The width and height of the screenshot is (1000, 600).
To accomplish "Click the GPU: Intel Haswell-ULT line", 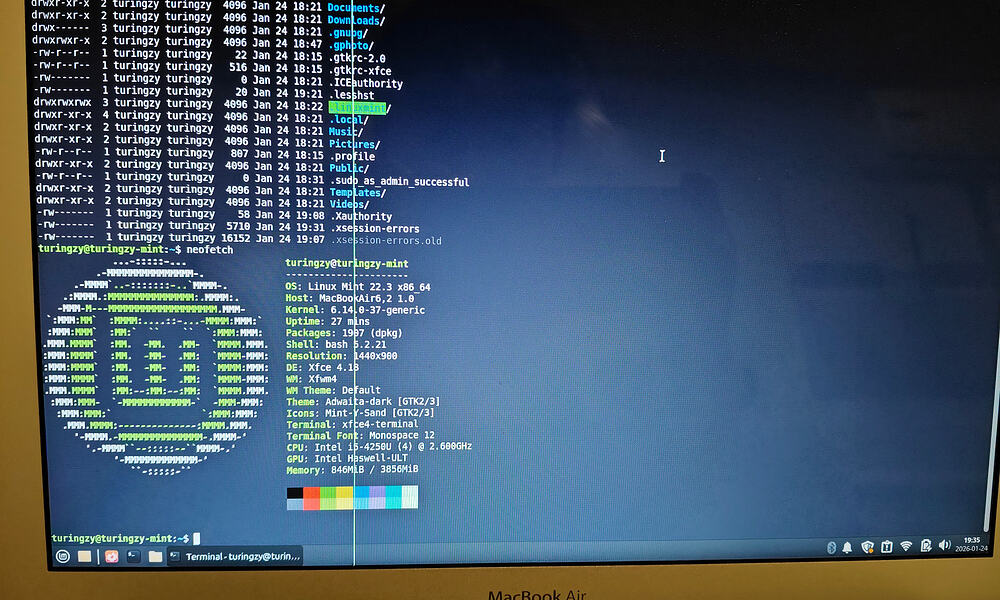I will tap(347, 458).
